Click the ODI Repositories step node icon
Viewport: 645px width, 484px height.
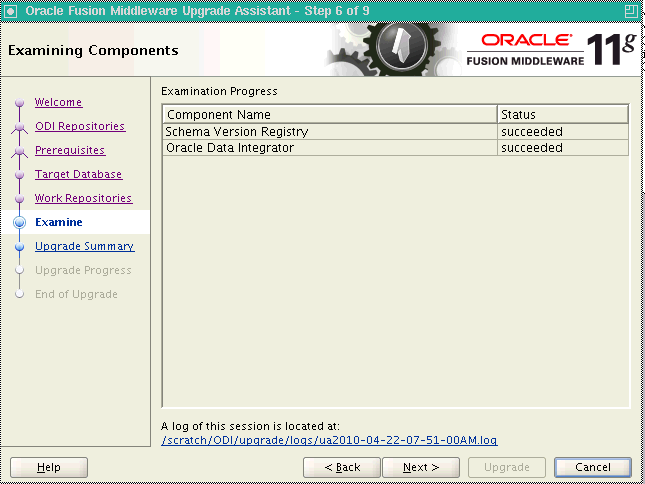click(x=20, y=127)
